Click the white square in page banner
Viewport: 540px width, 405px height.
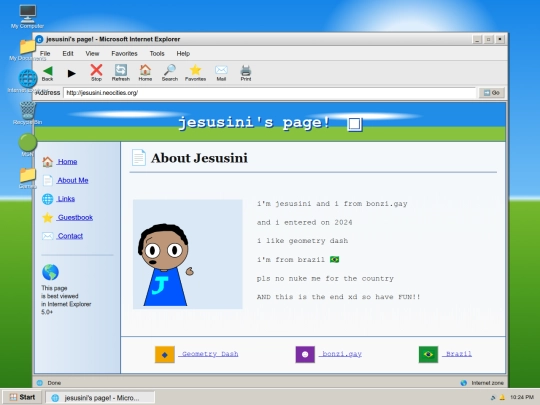pyautogui.click(x=355, y=124)
